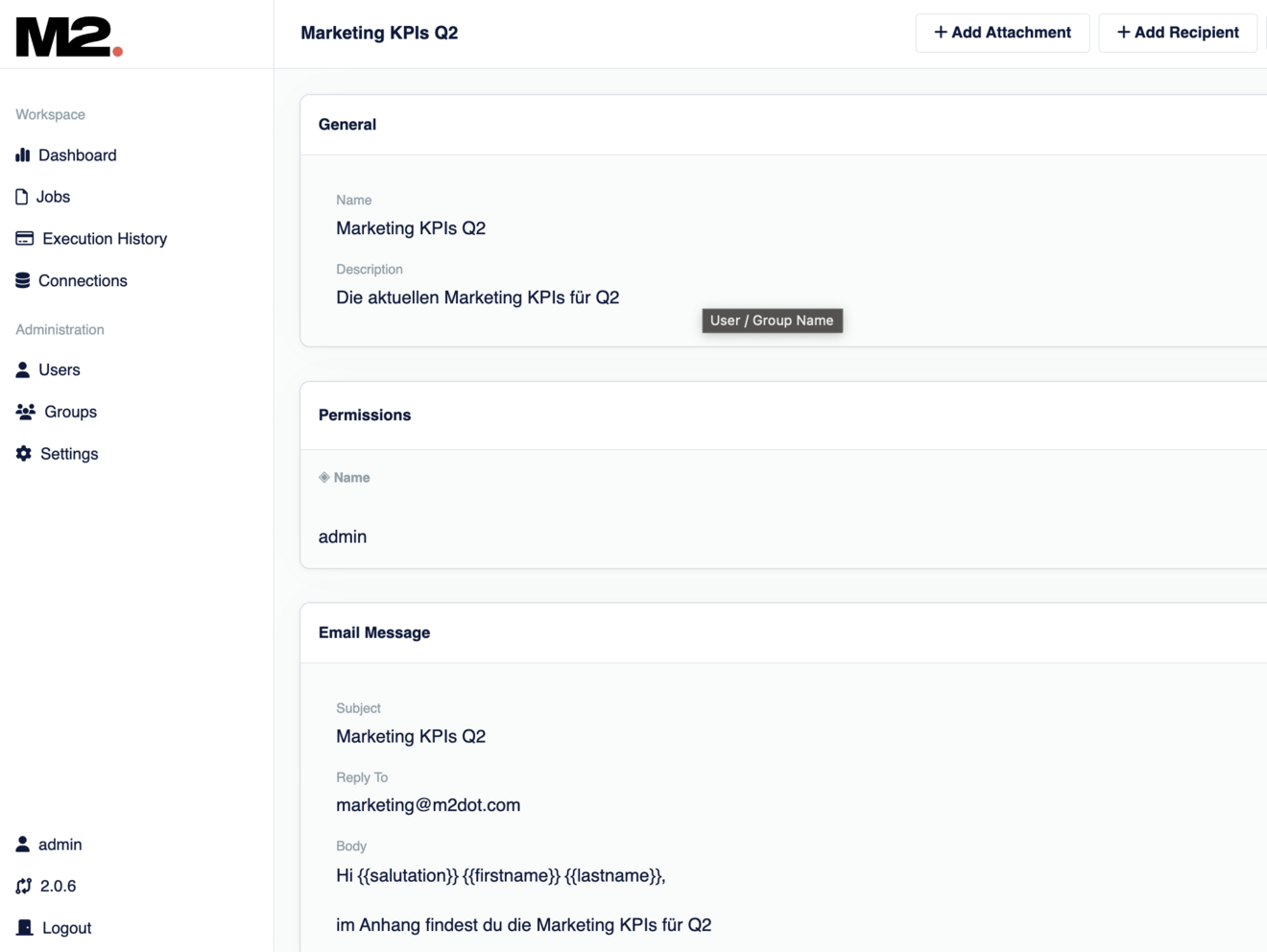Click the Add Recipient button

click(1178, 32)
